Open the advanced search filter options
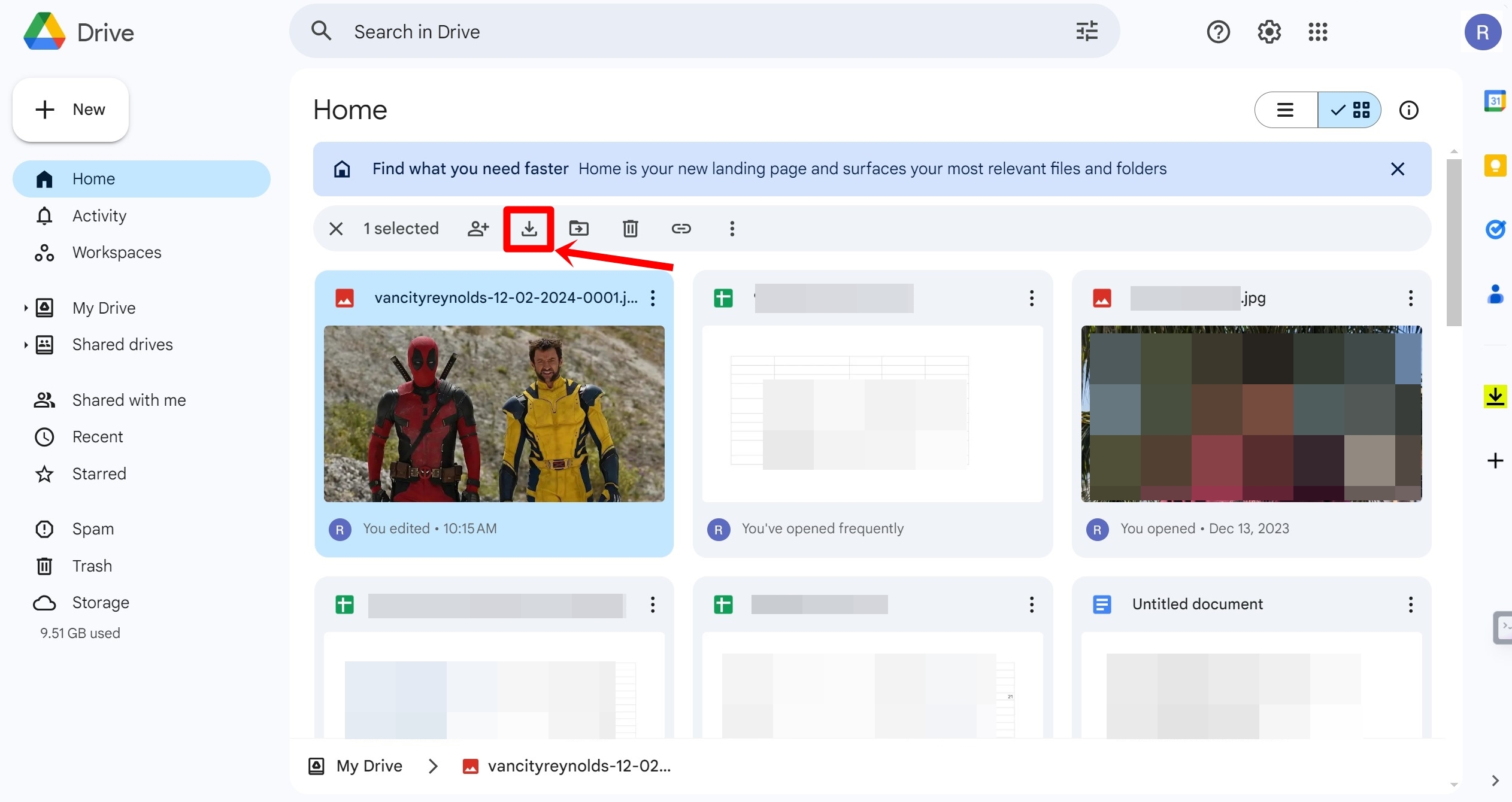The width and height of the screenshot is (1512, 802). 1086,31
